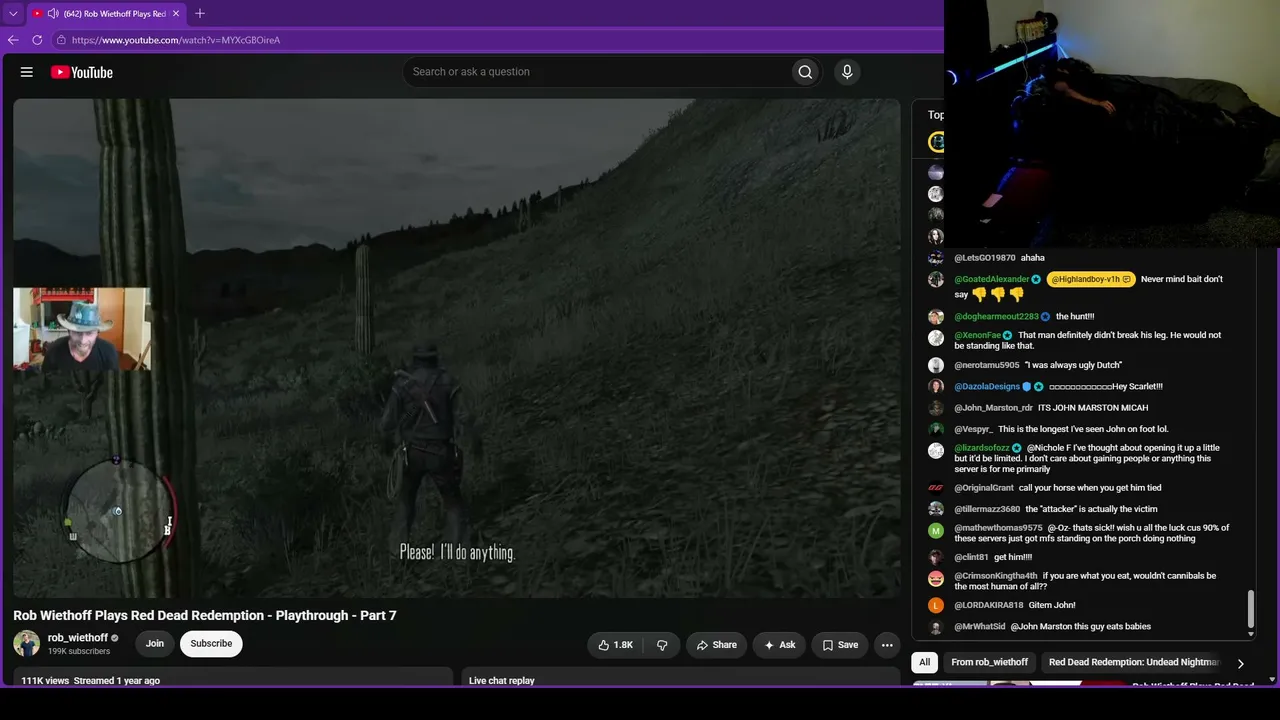Viewport: 1280px width, 720px height.
Task: Open @CrimsonKingtha4th's chat avatar
Action: pos(936,579)
